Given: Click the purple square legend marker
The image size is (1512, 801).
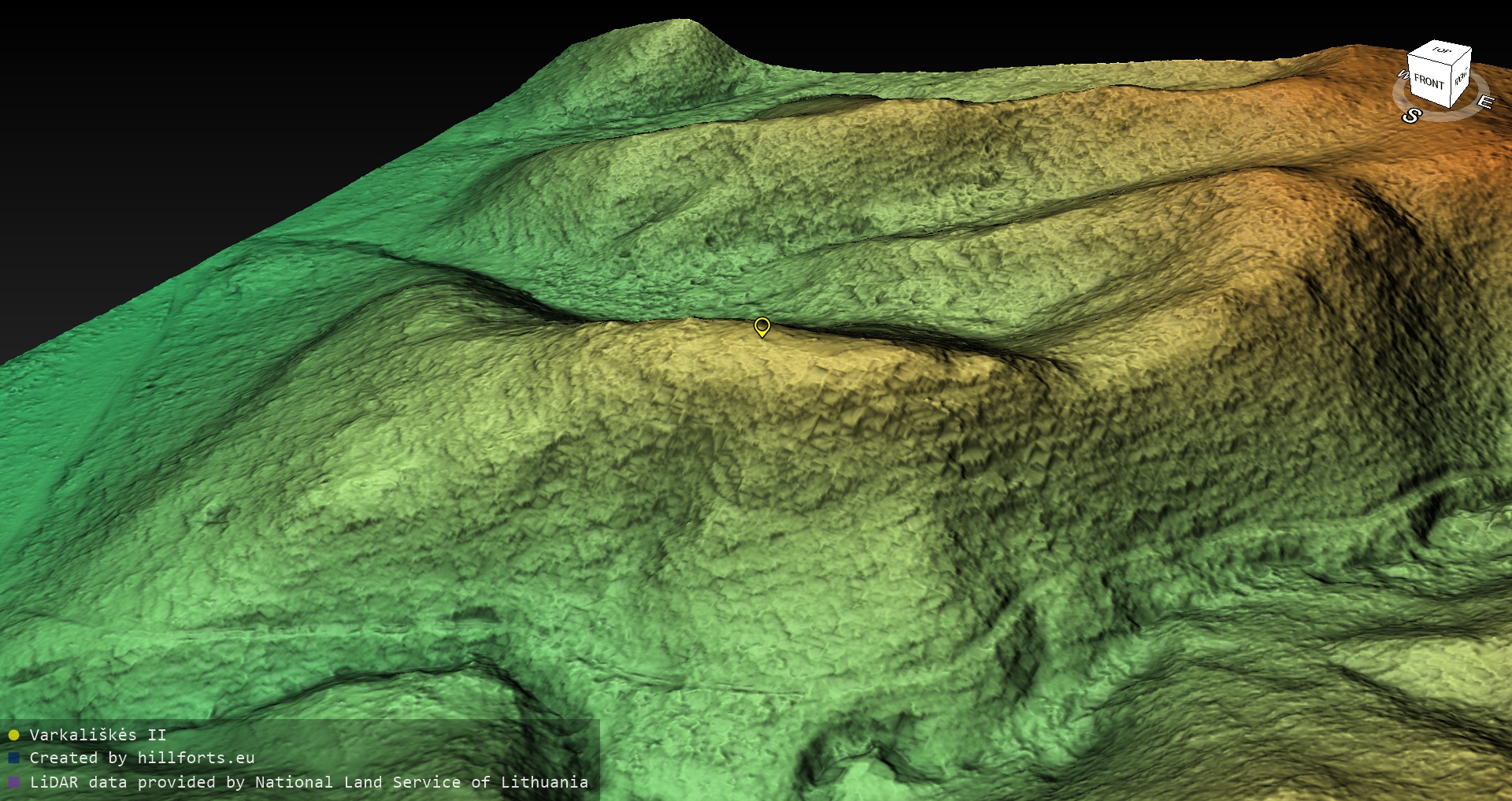Looking at the screenshot, I should click(13, 782).
